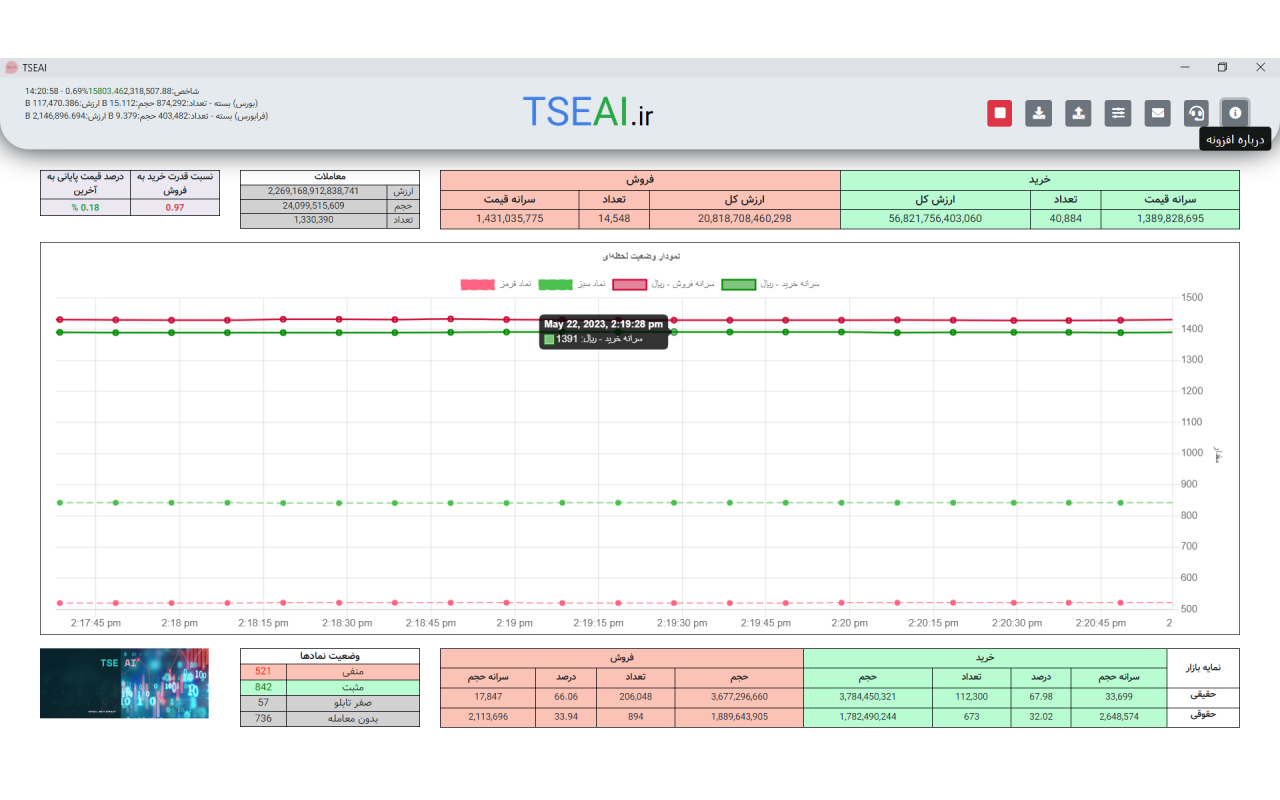
Task: Click the نمایه بازار header cell
Action: (1203, 668)
